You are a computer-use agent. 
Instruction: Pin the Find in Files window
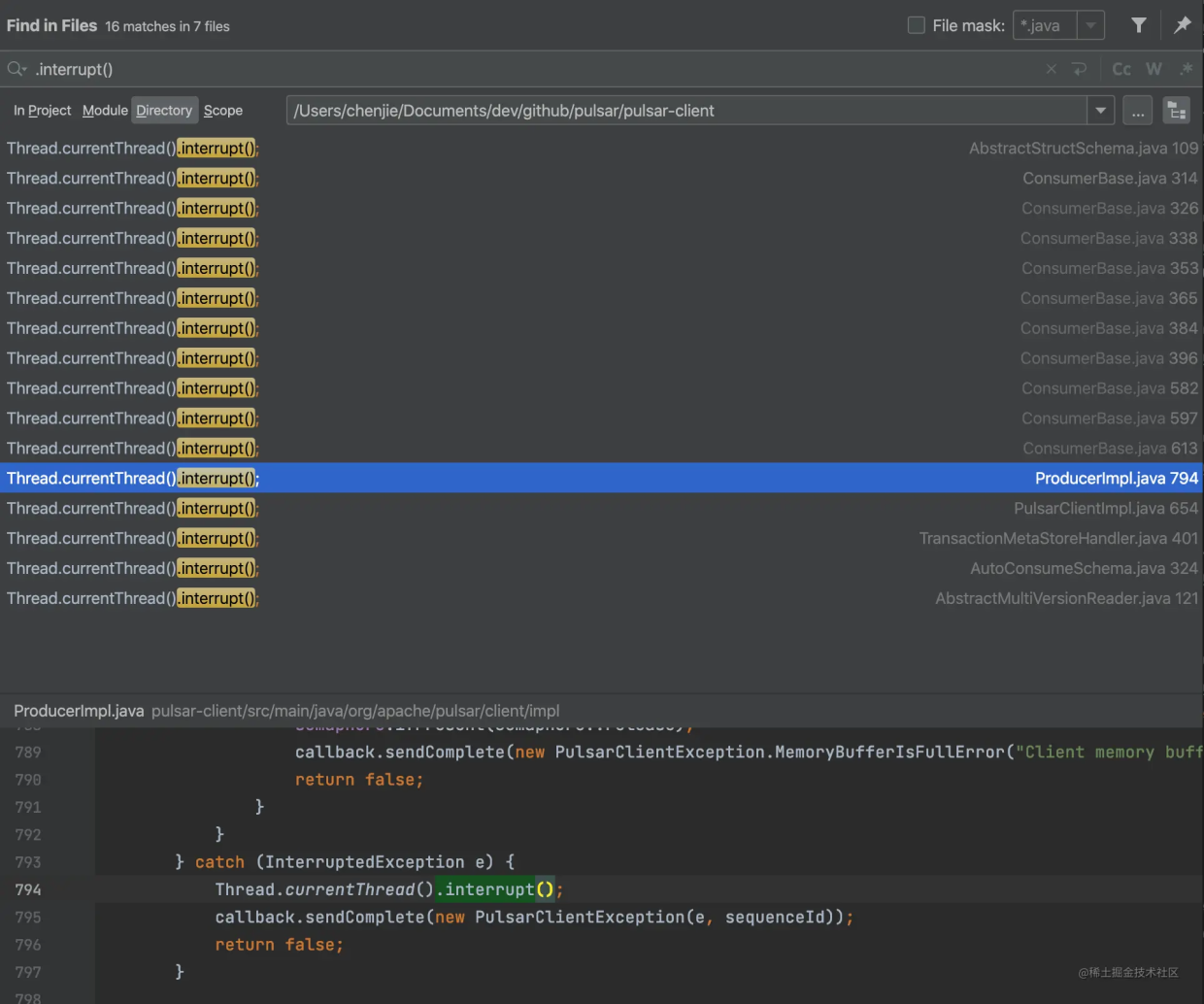pos(1182,25)
